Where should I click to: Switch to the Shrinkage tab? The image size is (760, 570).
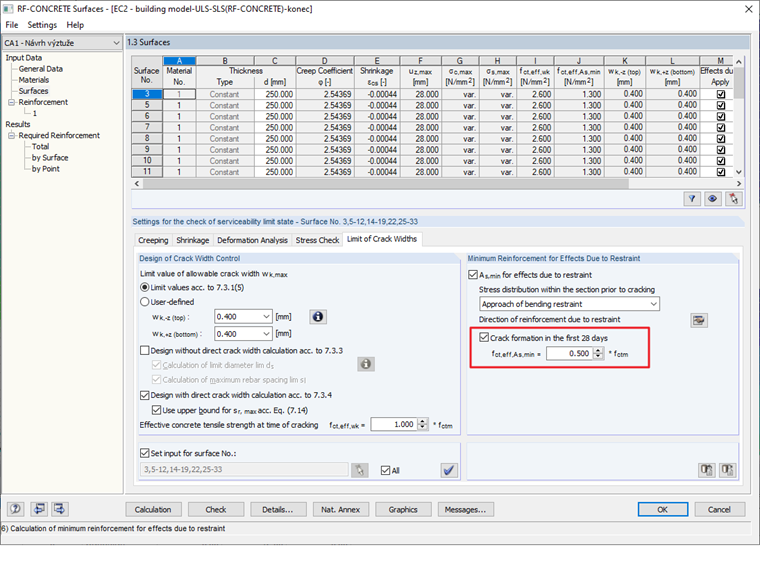tap(192, 240)
